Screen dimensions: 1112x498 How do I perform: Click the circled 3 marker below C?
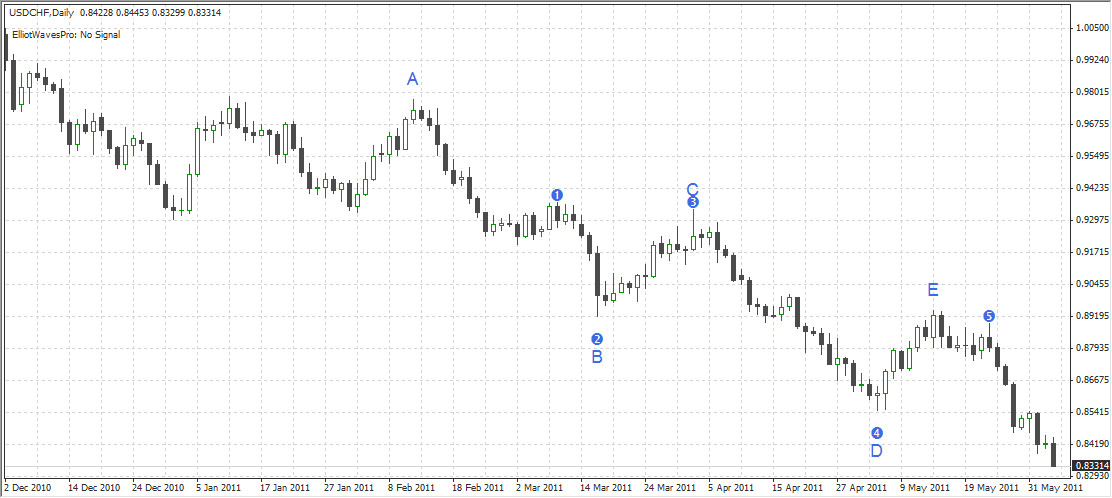[693, 202]
